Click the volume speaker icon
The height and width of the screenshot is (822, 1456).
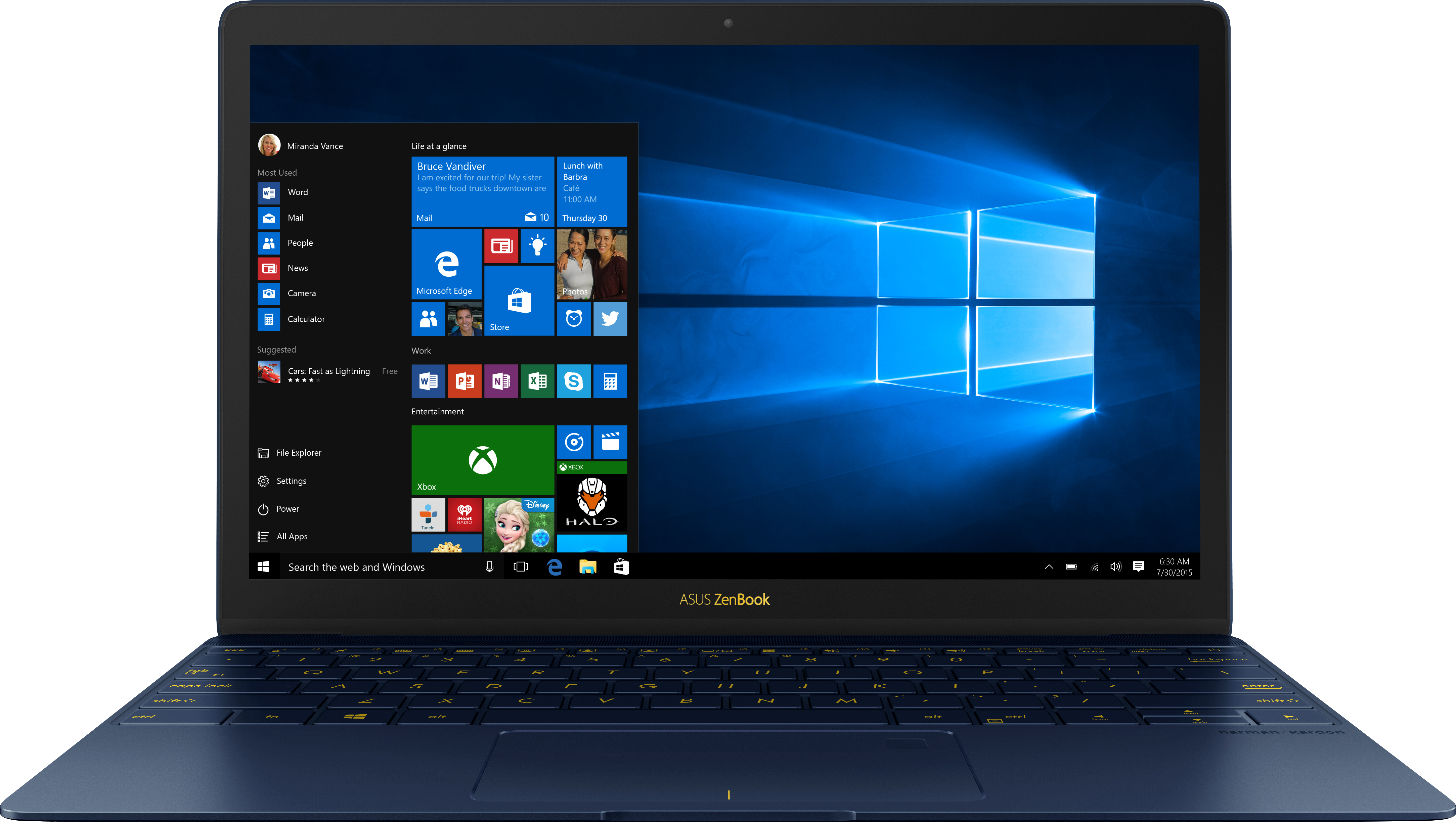tap(1115, 567)
